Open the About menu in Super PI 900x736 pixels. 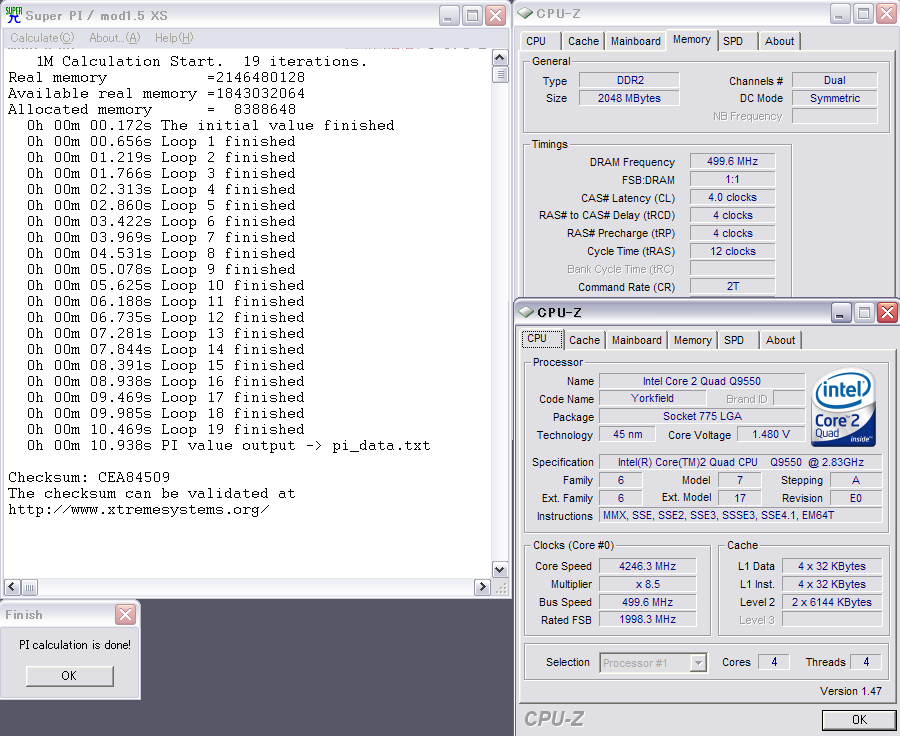tap(114, 38)
